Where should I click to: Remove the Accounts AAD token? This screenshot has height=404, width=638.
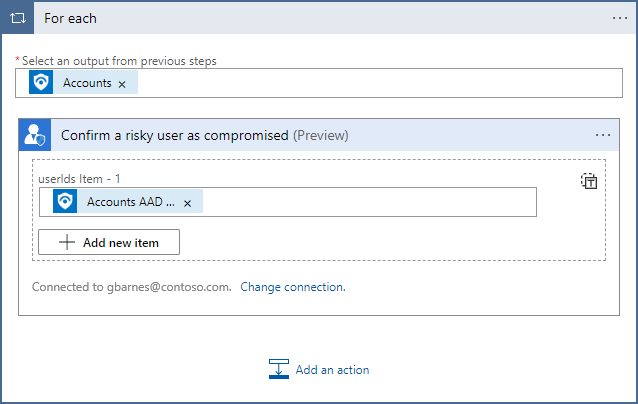(187, 202)
